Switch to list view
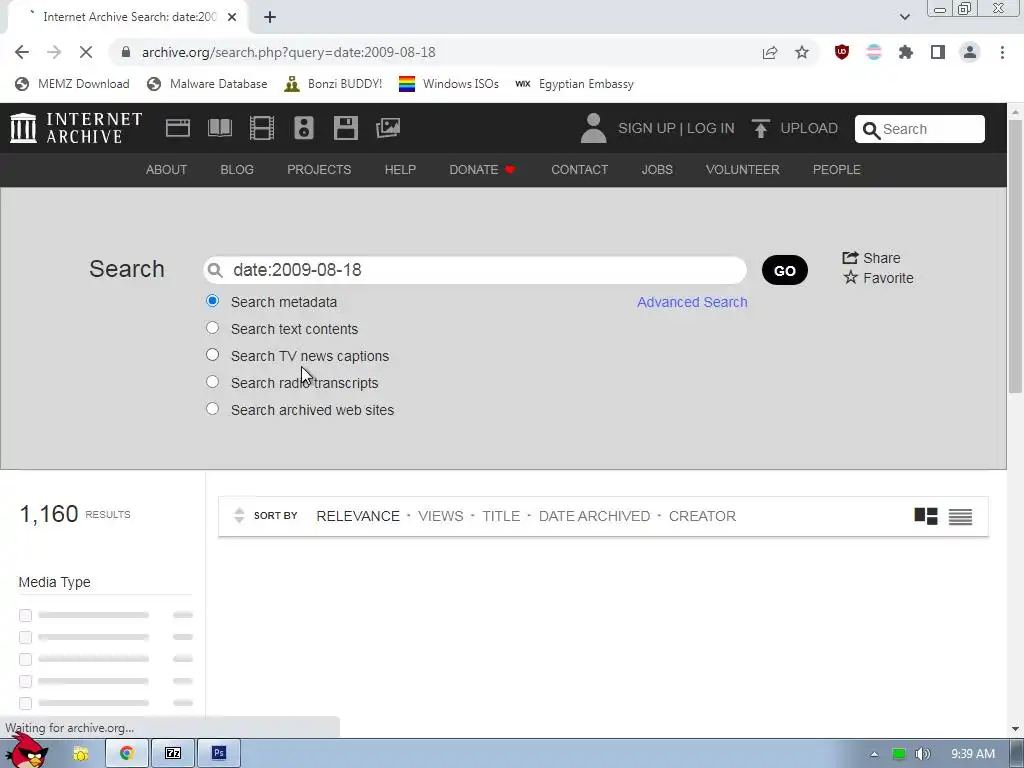Viewport: 1024px width, 768px height. pos(960,517)
